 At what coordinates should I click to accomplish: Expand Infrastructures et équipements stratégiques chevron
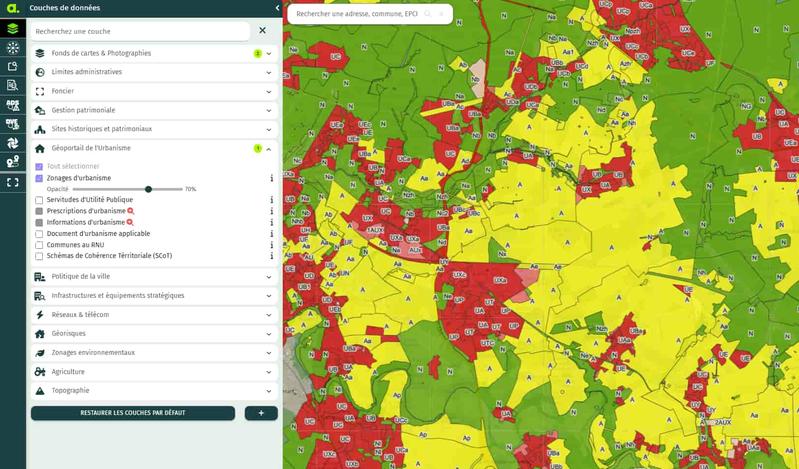(269, 296)
